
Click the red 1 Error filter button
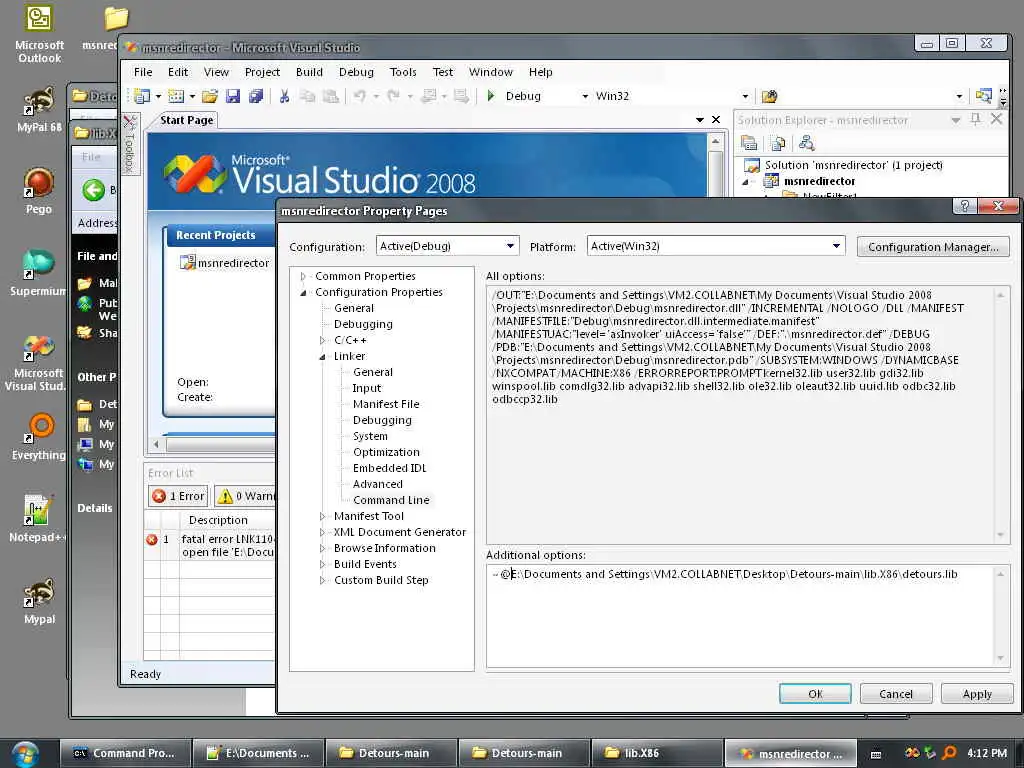[x=178, y=496]
